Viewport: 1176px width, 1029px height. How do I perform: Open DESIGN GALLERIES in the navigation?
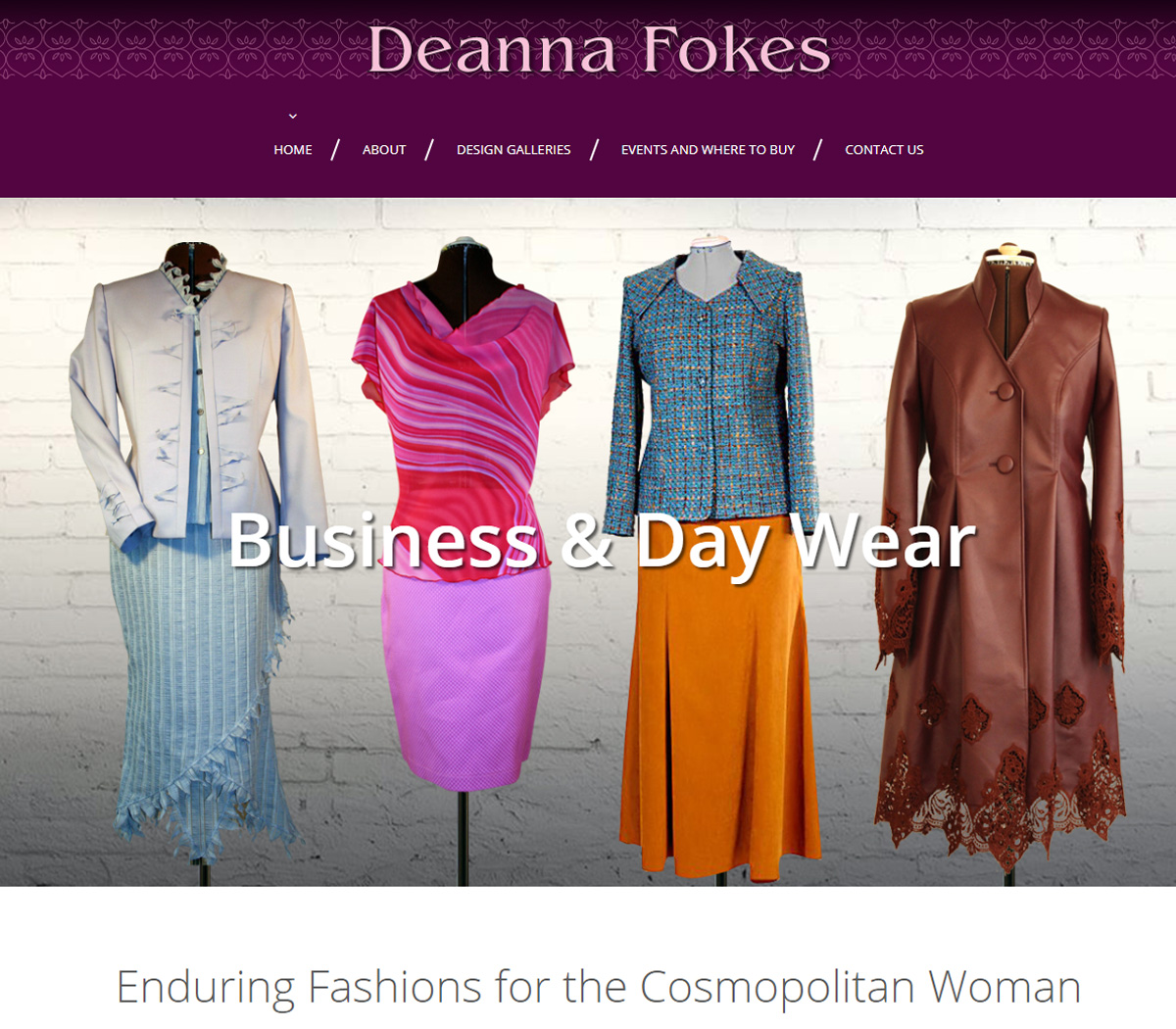click(514, 150)
